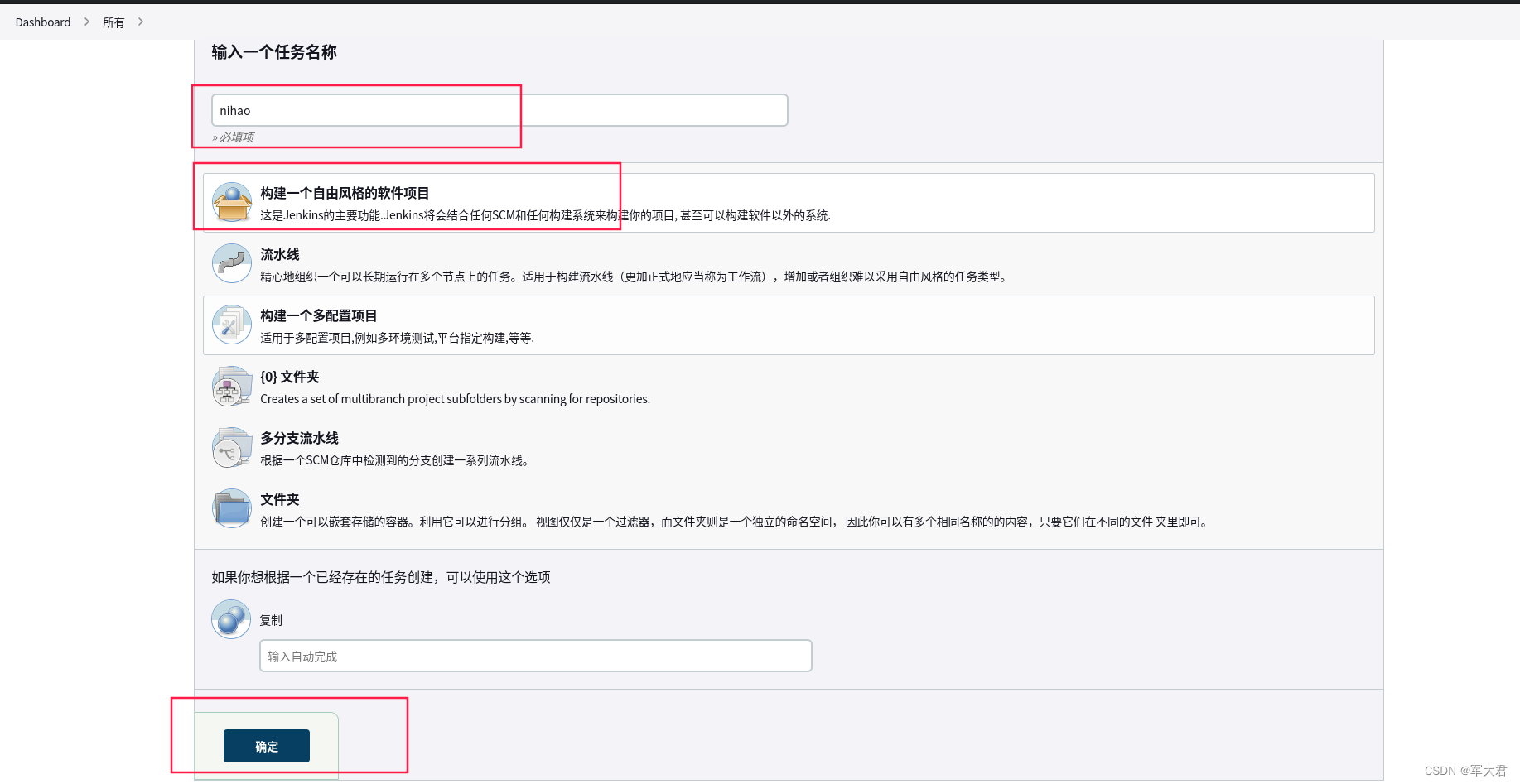Choose the 多分支流水线 title text
The image size is (1520, 784).
point(299,438)
